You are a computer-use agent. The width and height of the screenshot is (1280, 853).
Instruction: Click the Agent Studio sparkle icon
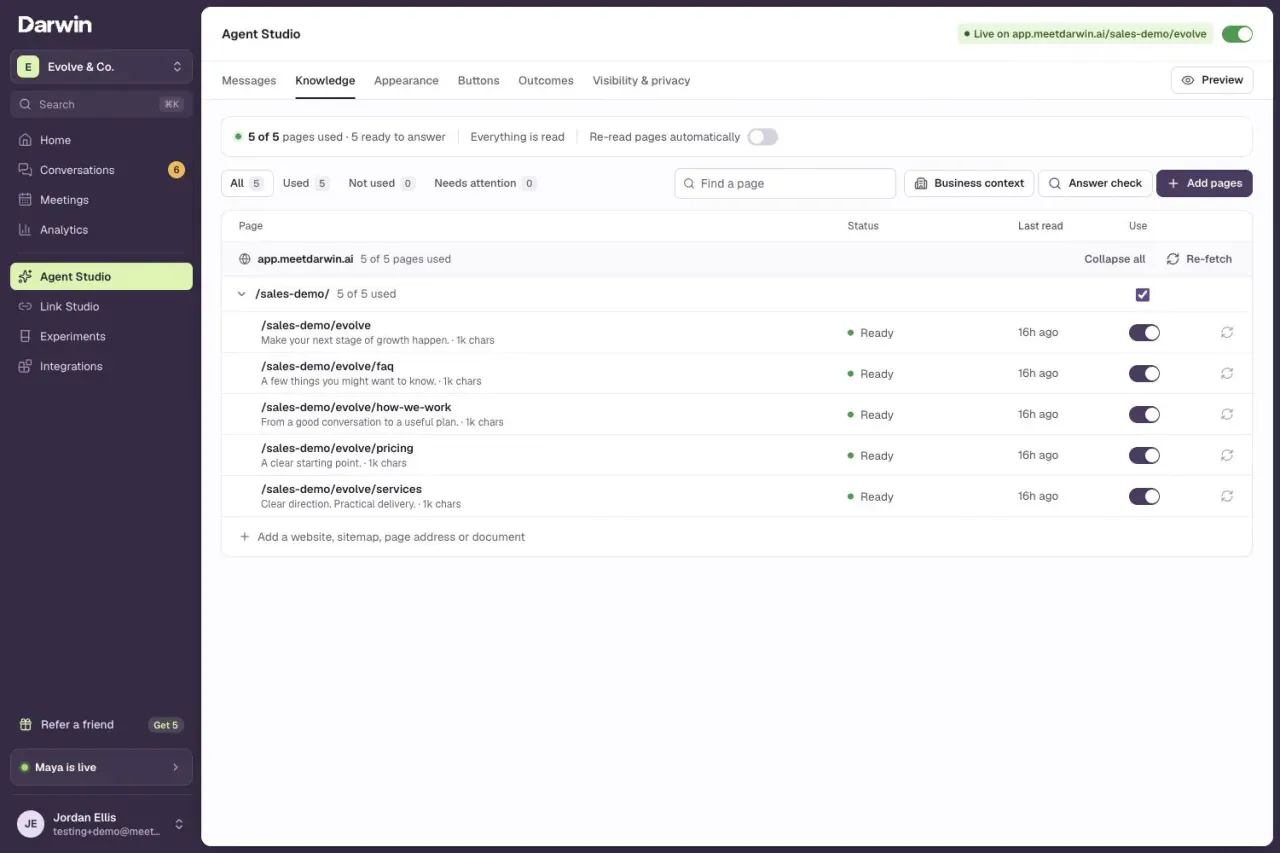(25, 277)
